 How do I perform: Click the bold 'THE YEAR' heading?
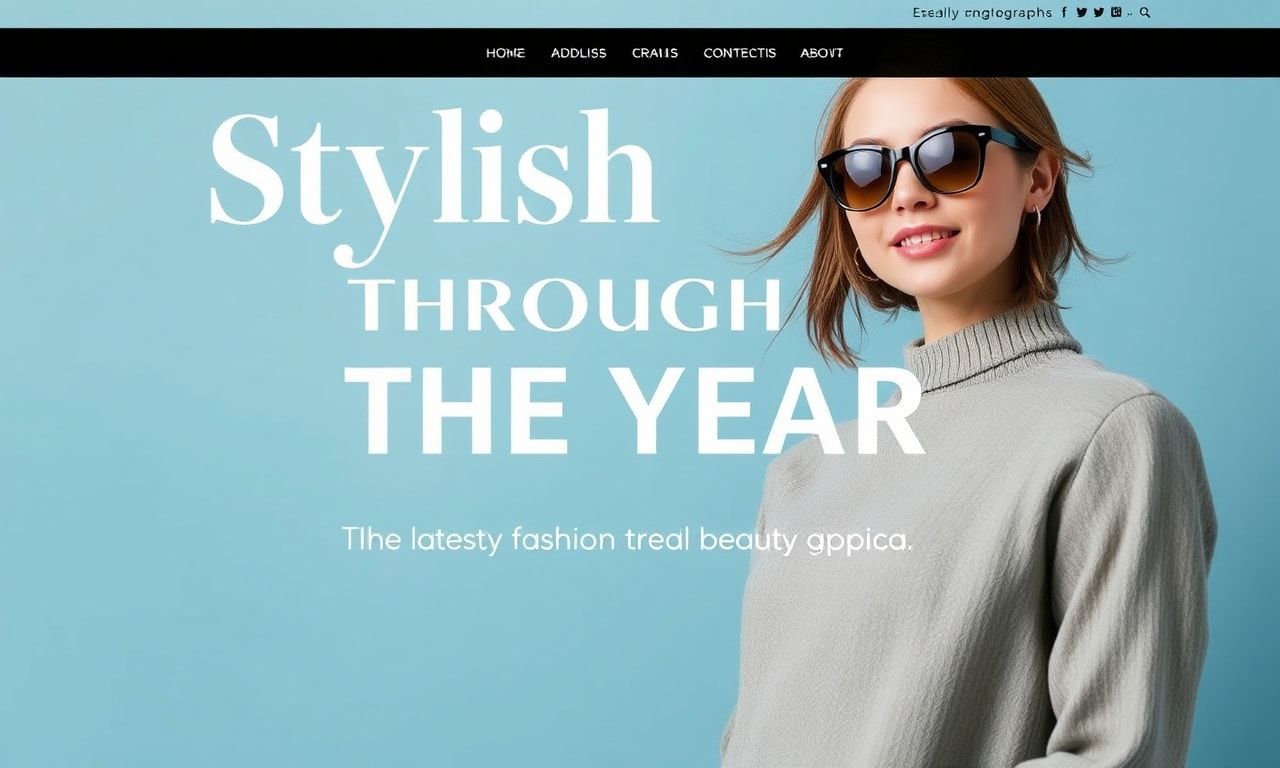pyautogui.click(x=634, y=412)
